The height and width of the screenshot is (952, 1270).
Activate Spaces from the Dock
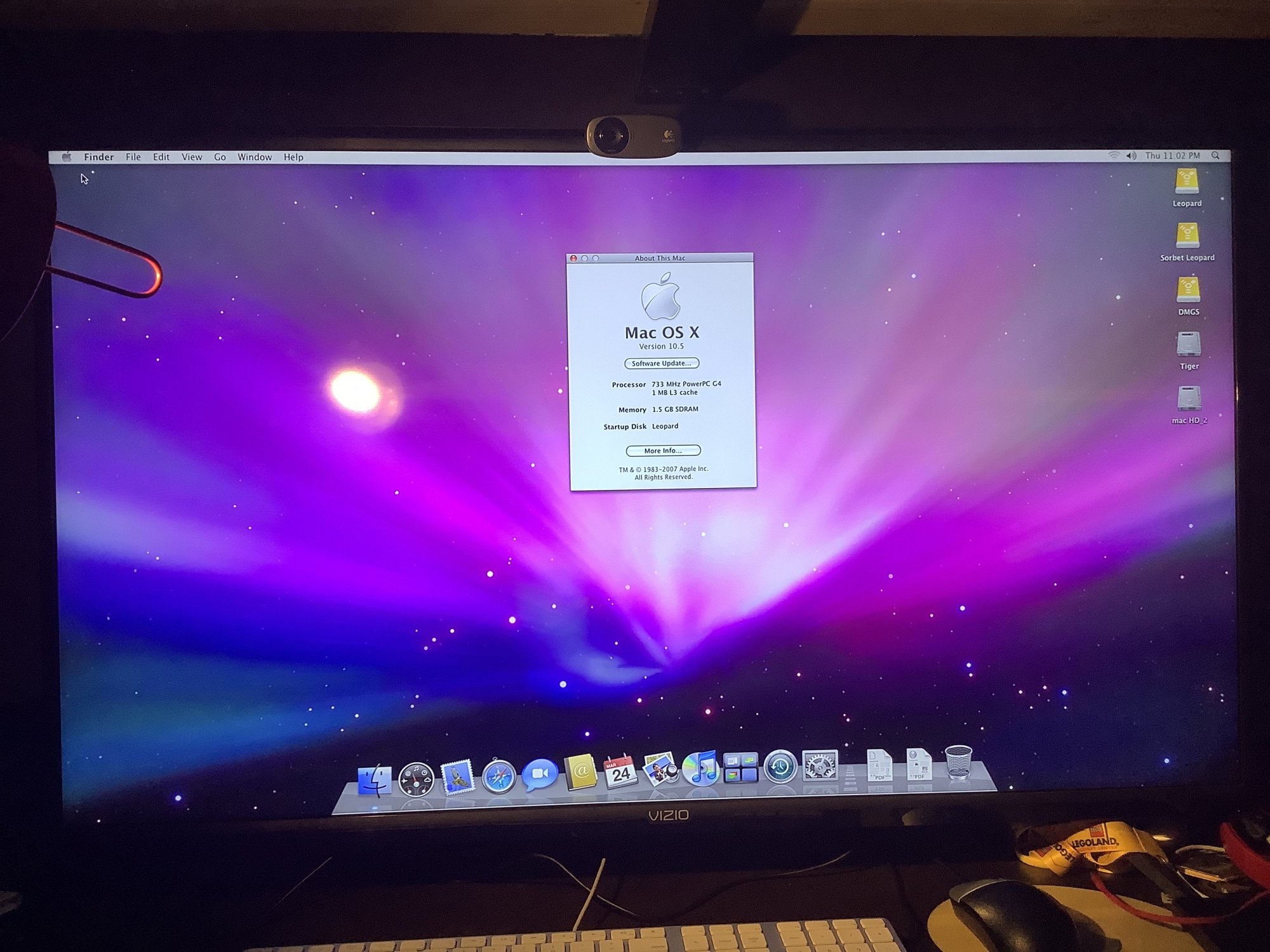(740, 767)
